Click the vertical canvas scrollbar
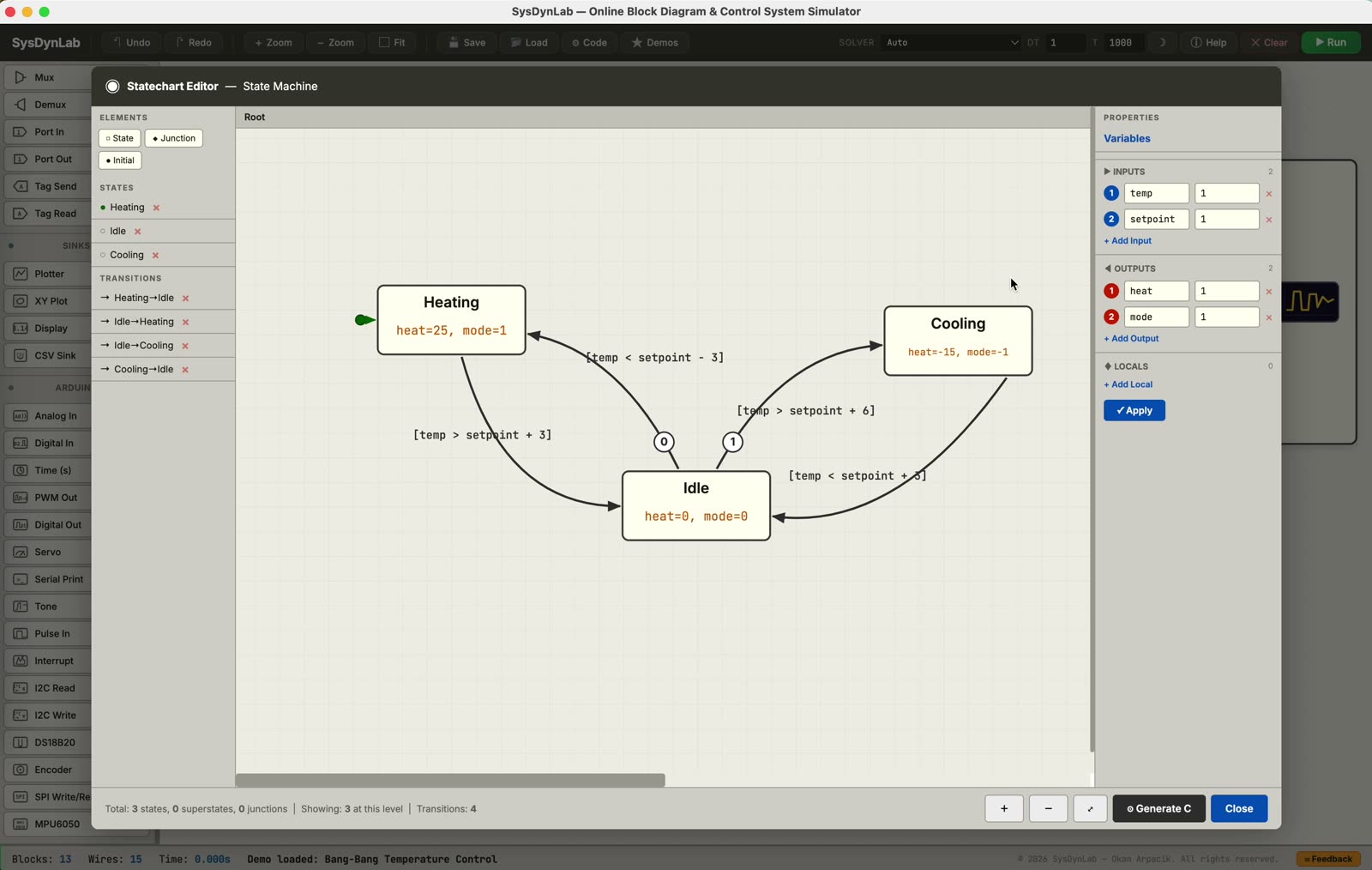1372x870 pixels. (x=1092, y=429)
